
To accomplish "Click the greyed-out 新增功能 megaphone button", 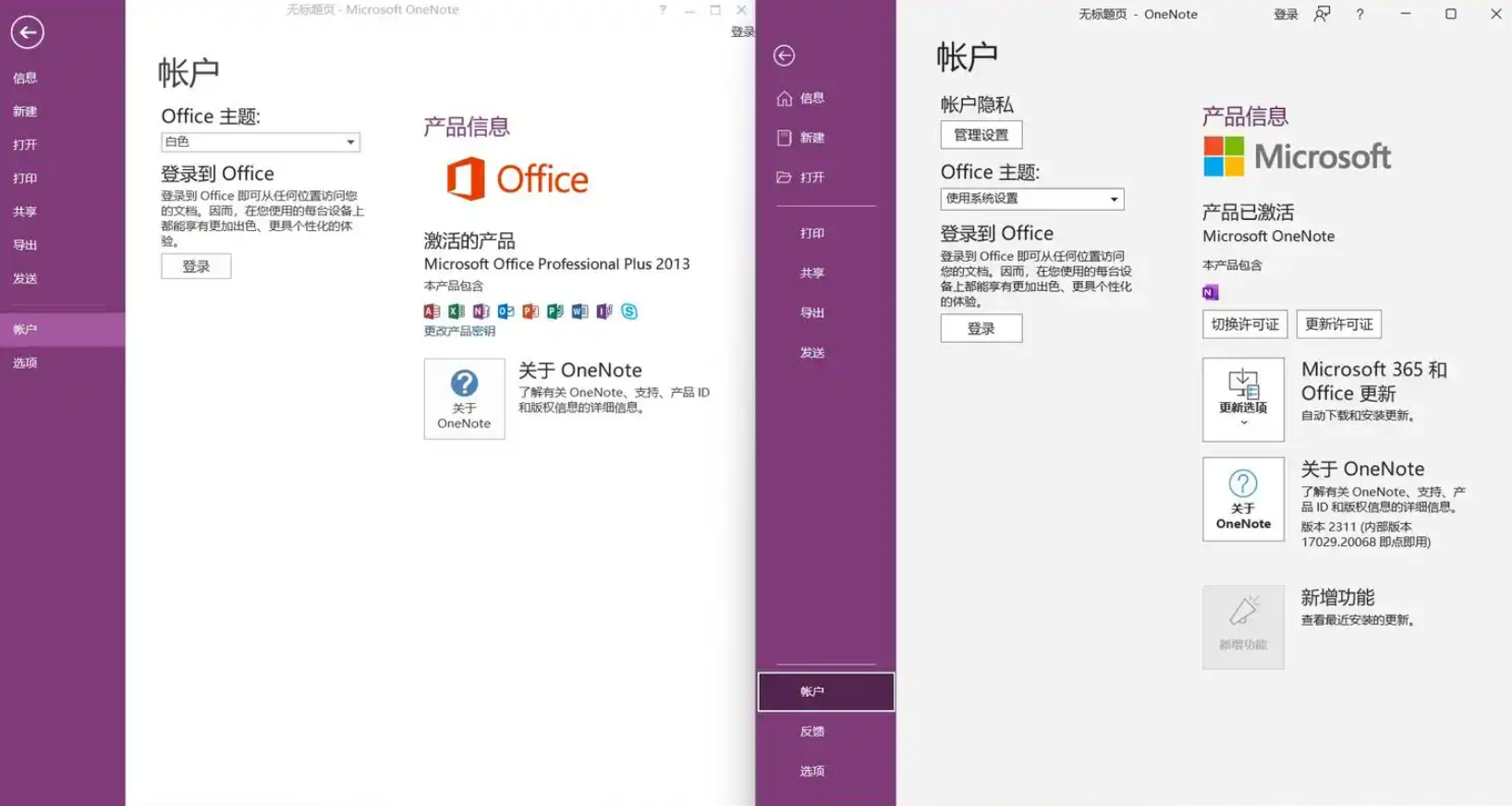I will 1243,627.
